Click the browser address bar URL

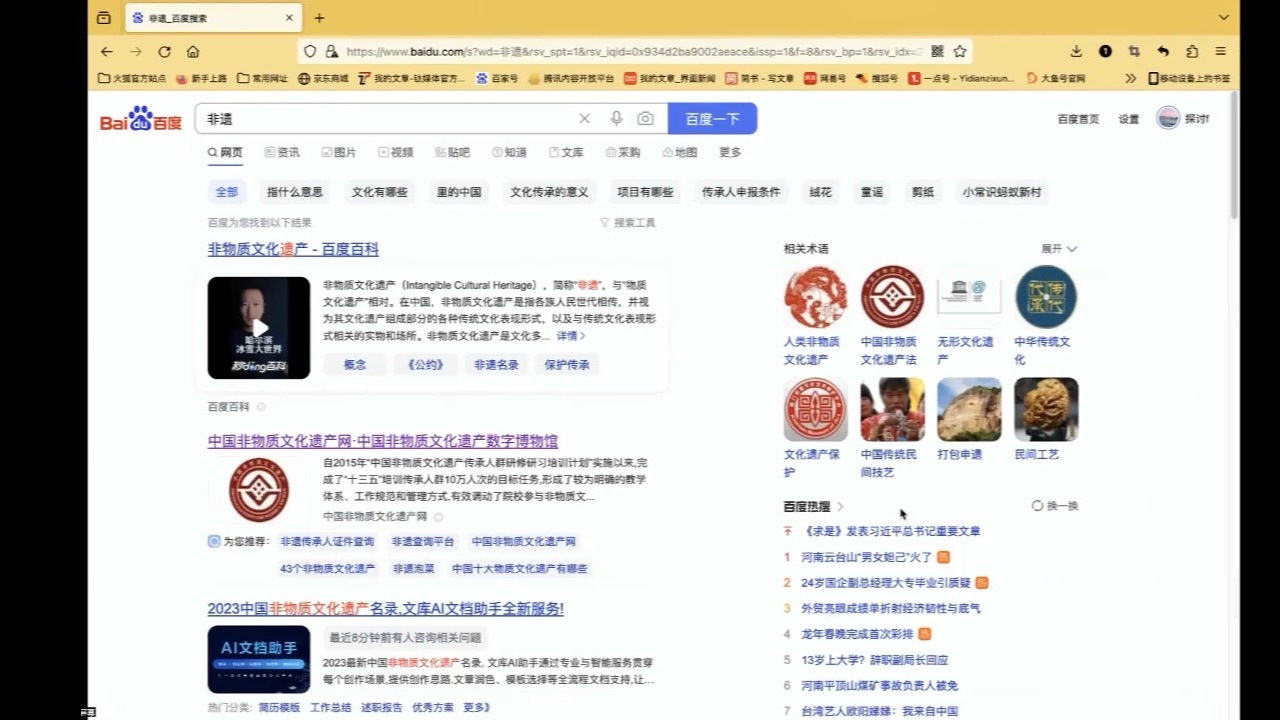click(635, 51)
